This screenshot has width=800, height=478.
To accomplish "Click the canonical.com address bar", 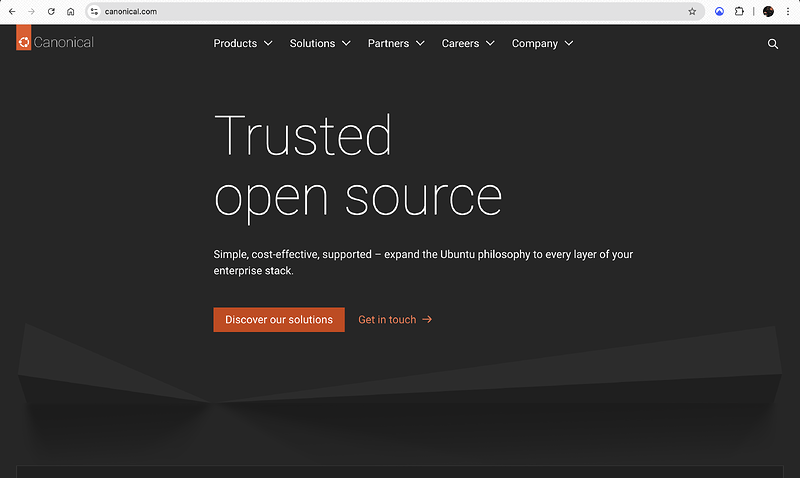I will 395,11.
